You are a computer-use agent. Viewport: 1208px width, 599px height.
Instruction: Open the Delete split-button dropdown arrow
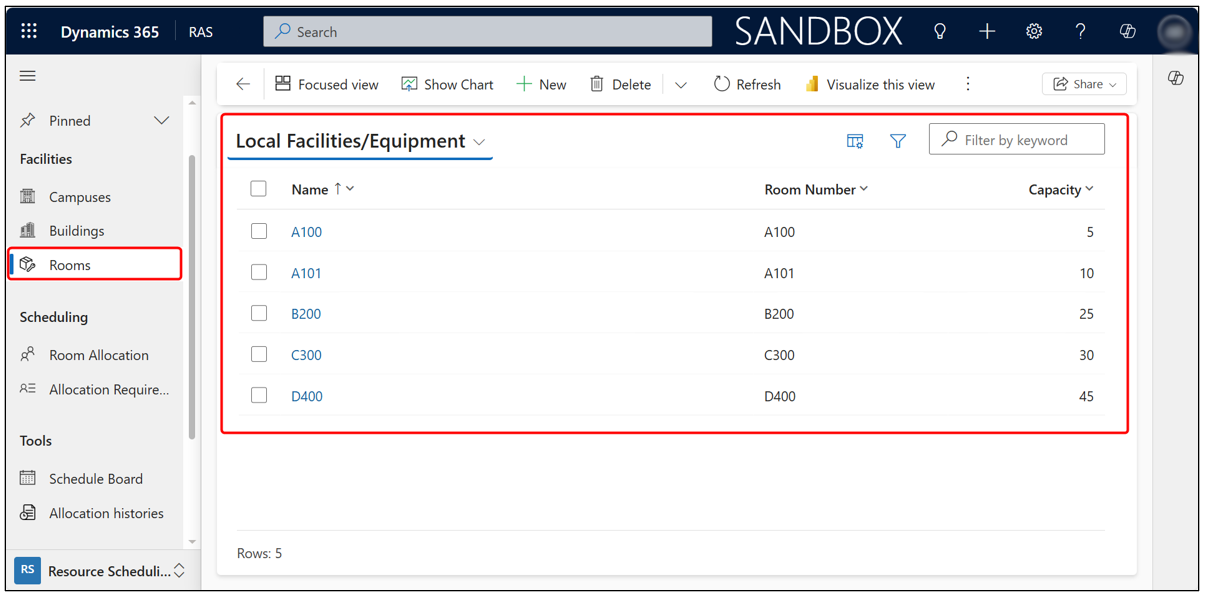681,85
